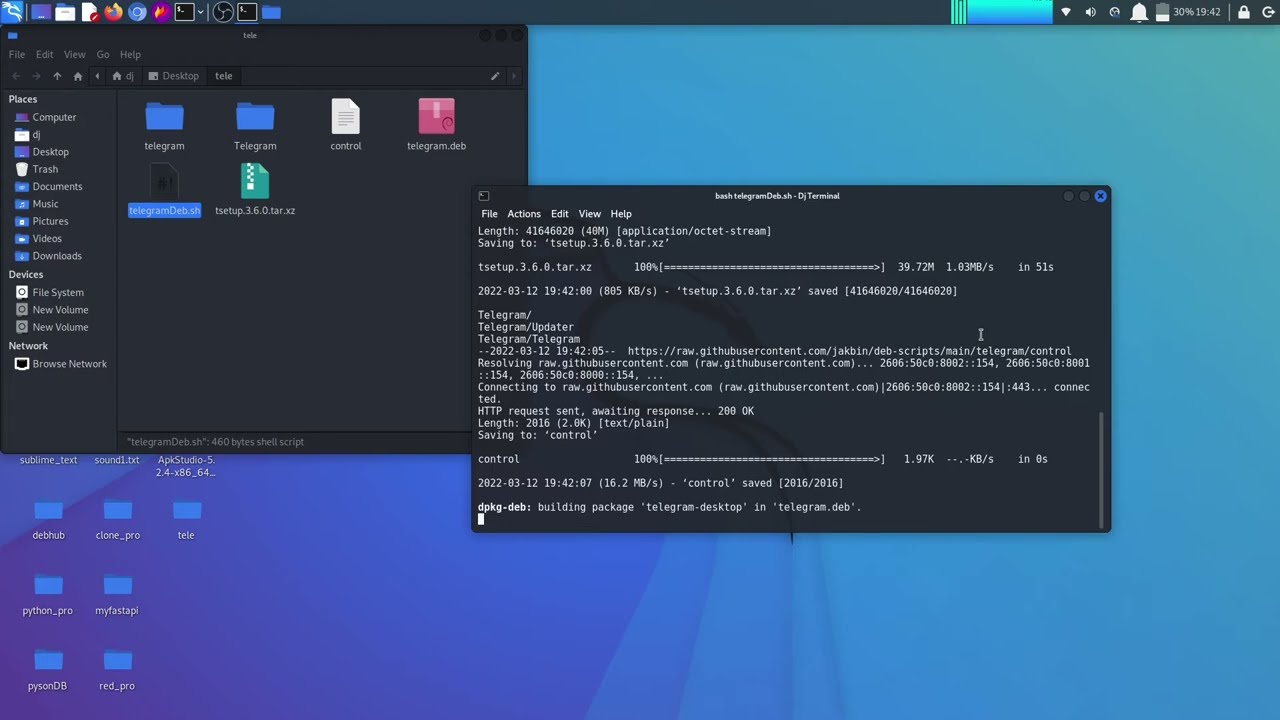The width and height of the screenshot is (1280, 720).
Task: Select the capitalized Telegram folder
Action: pyautogui.click(x=255, y=126)
